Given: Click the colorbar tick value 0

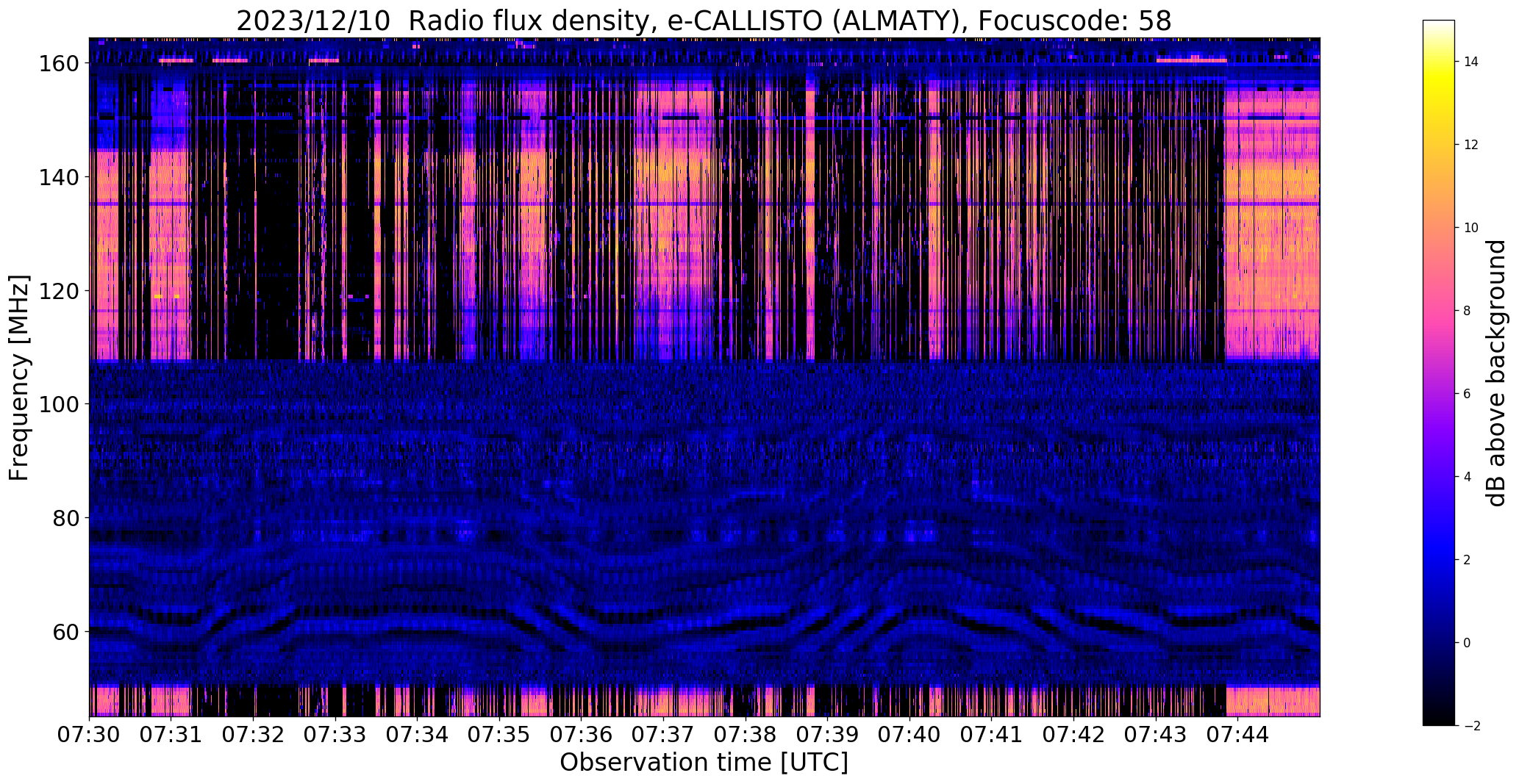Looking at the screenshot, I should coord(1468,643).
